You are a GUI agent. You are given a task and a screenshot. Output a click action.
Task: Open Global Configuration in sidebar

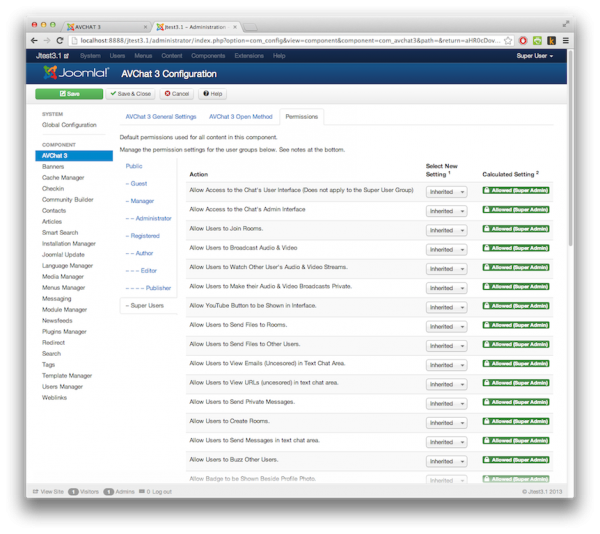click(x=69, y=125)
